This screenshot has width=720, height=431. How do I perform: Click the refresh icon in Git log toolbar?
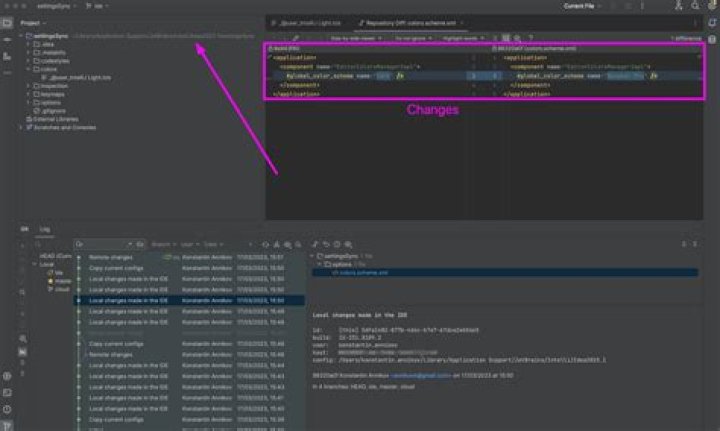click(265, 245)
